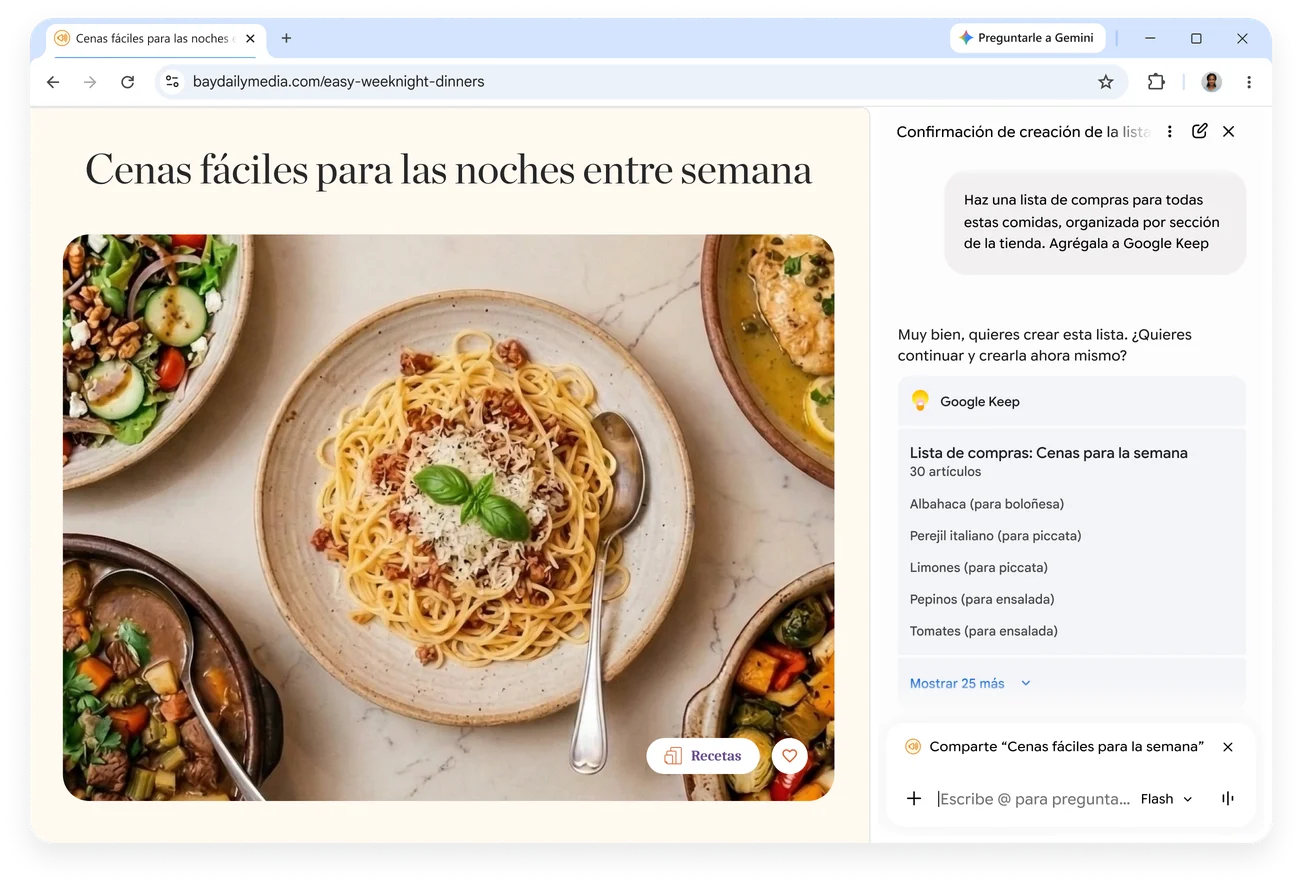
Task: Click the Recetas button on the photo
Action: tap(704, 756)
